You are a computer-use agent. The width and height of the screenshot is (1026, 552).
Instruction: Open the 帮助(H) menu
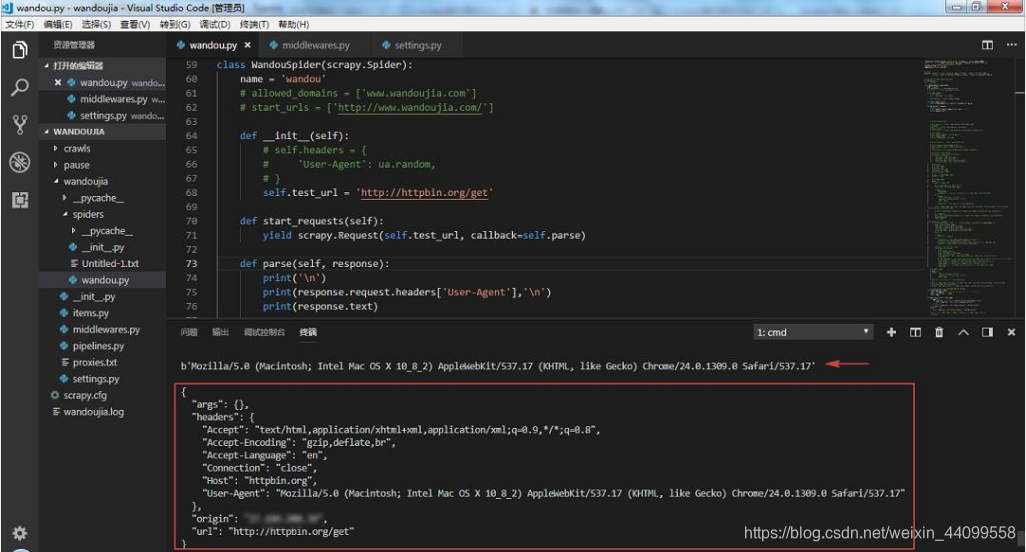coord(293,24)
